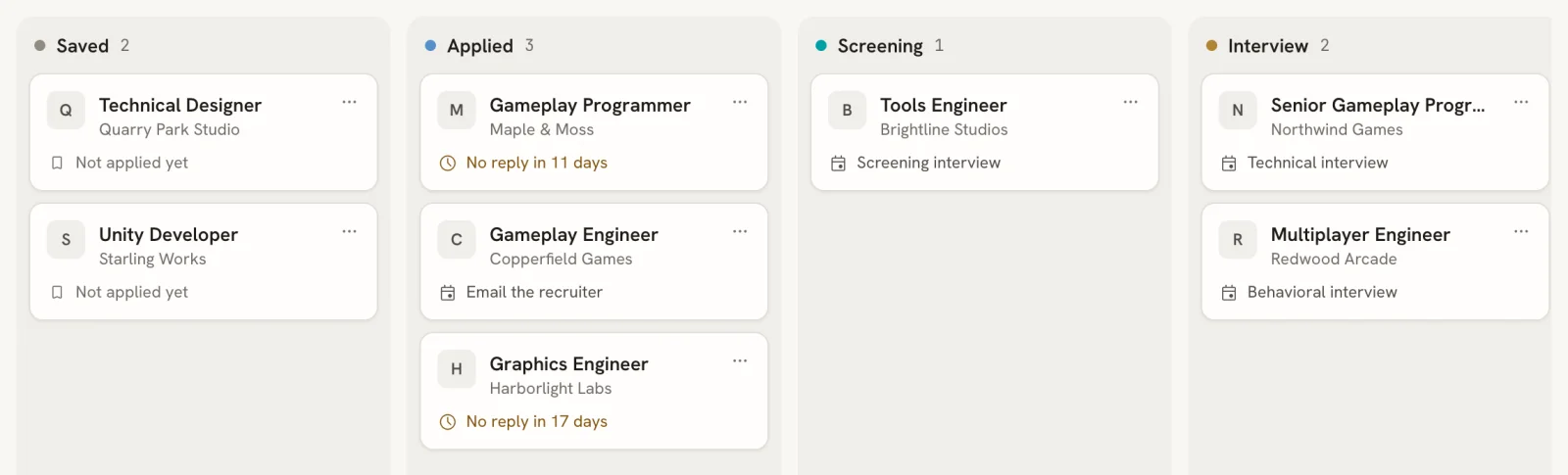The height and width of the screenshot is (475, 1568).
Task: Click the R avatar for Redwood Arcade
Action: (x=1238, y=240)
